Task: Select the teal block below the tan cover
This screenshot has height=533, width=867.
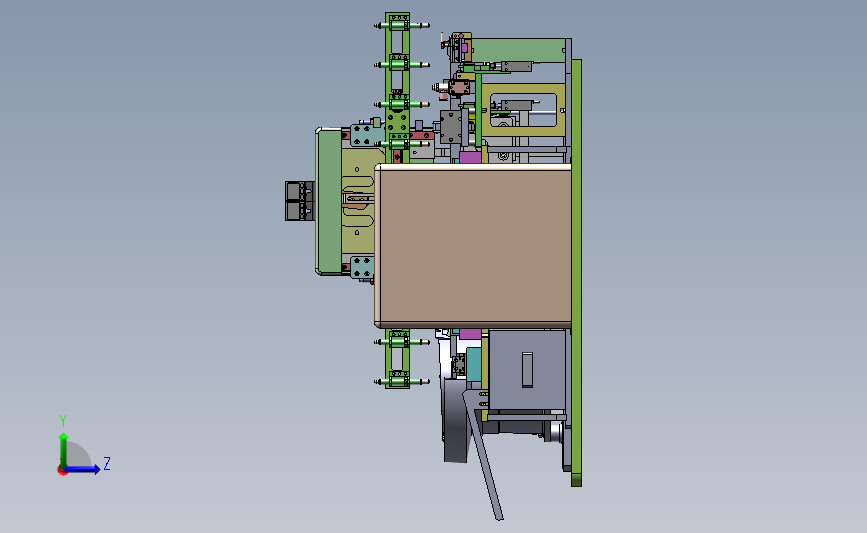Action: pos(474,363)
